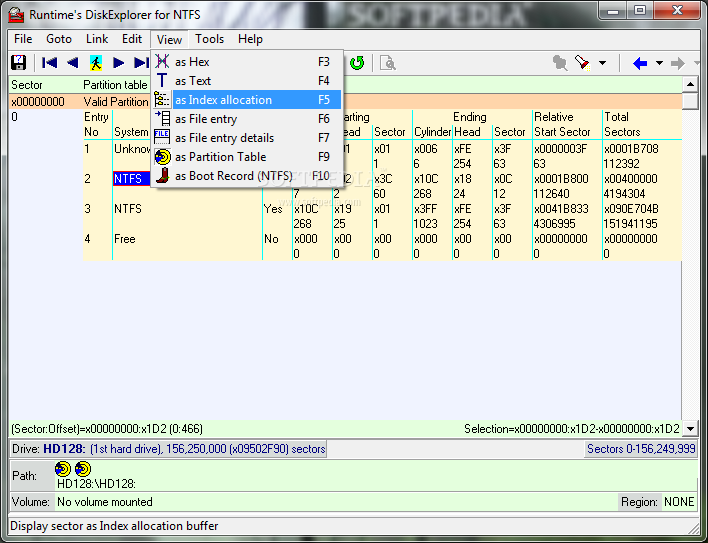Click the scrollbar up arrow
The width and height of the screenshot is (708, 543).
[x=690, y=84]
